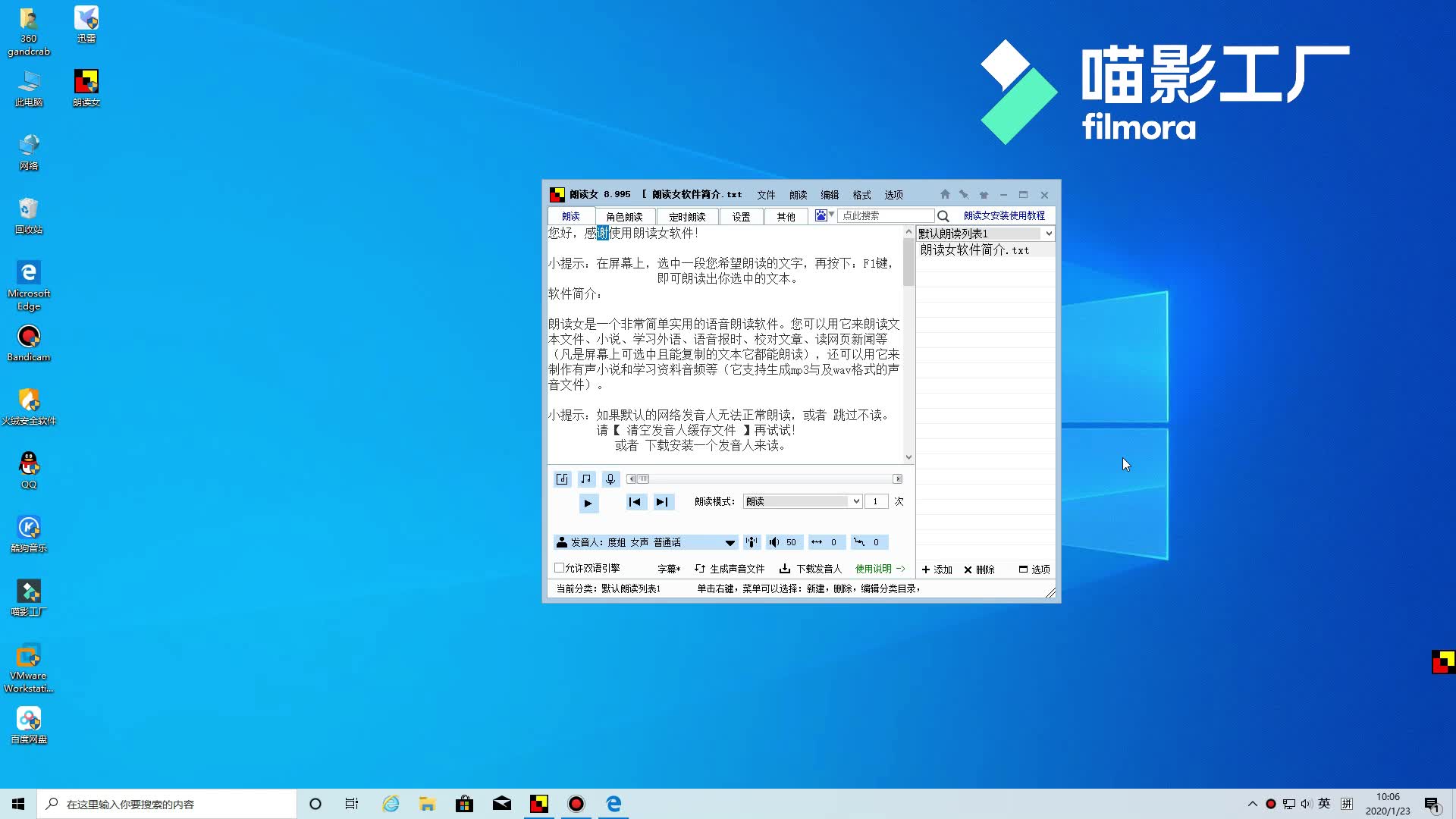Switch to the 其他 tab
Screen dimensions: 1456x819
click(x=786, y=217)
